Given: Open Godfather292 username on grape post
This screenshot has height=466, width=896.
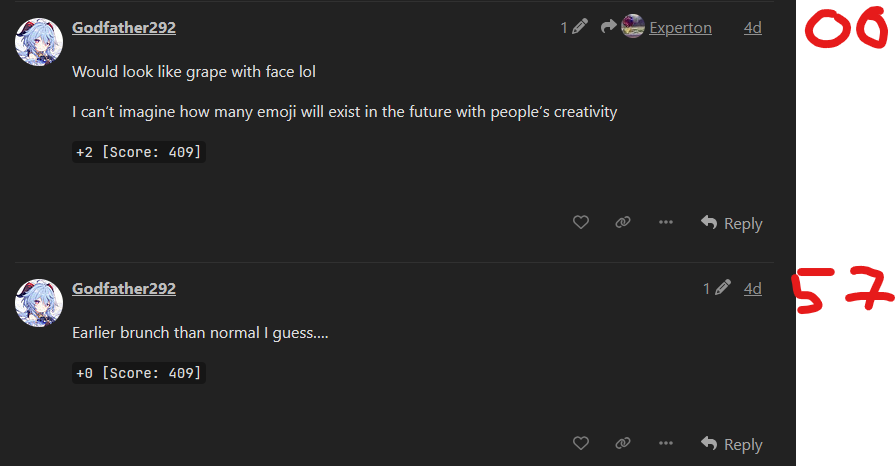Looking at the screenshot, I should click(x=124, y=28).
